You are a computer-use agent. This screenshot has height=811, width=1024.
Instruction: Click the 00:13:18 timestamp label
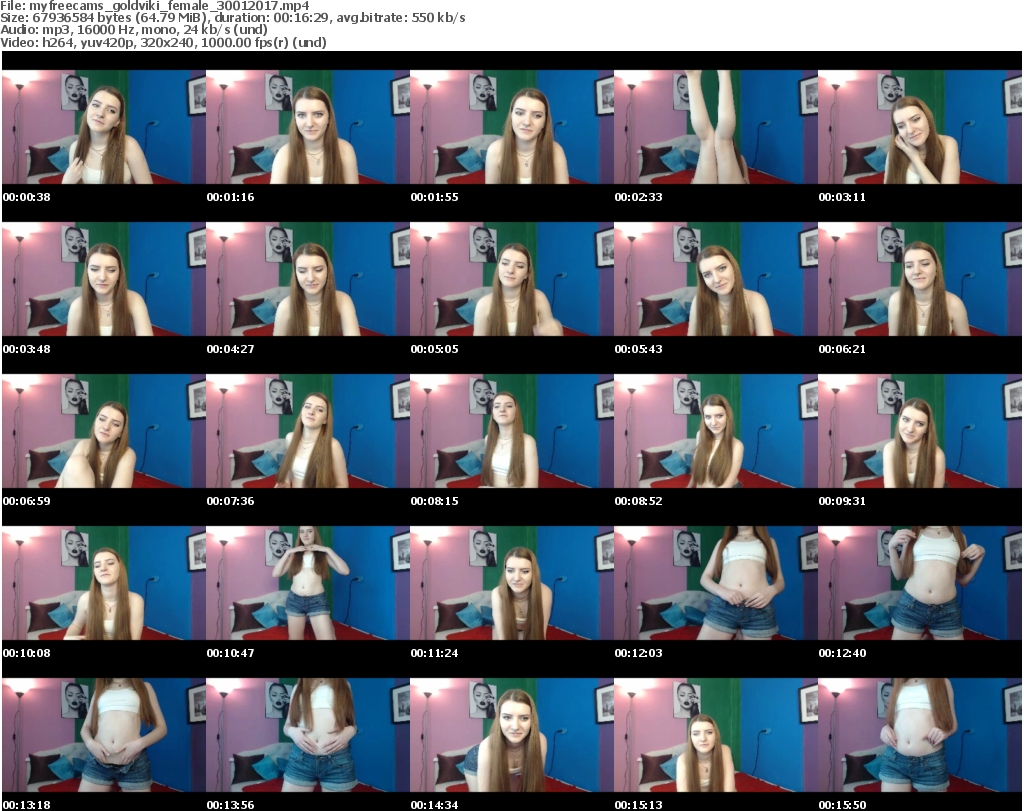point(27,805)
